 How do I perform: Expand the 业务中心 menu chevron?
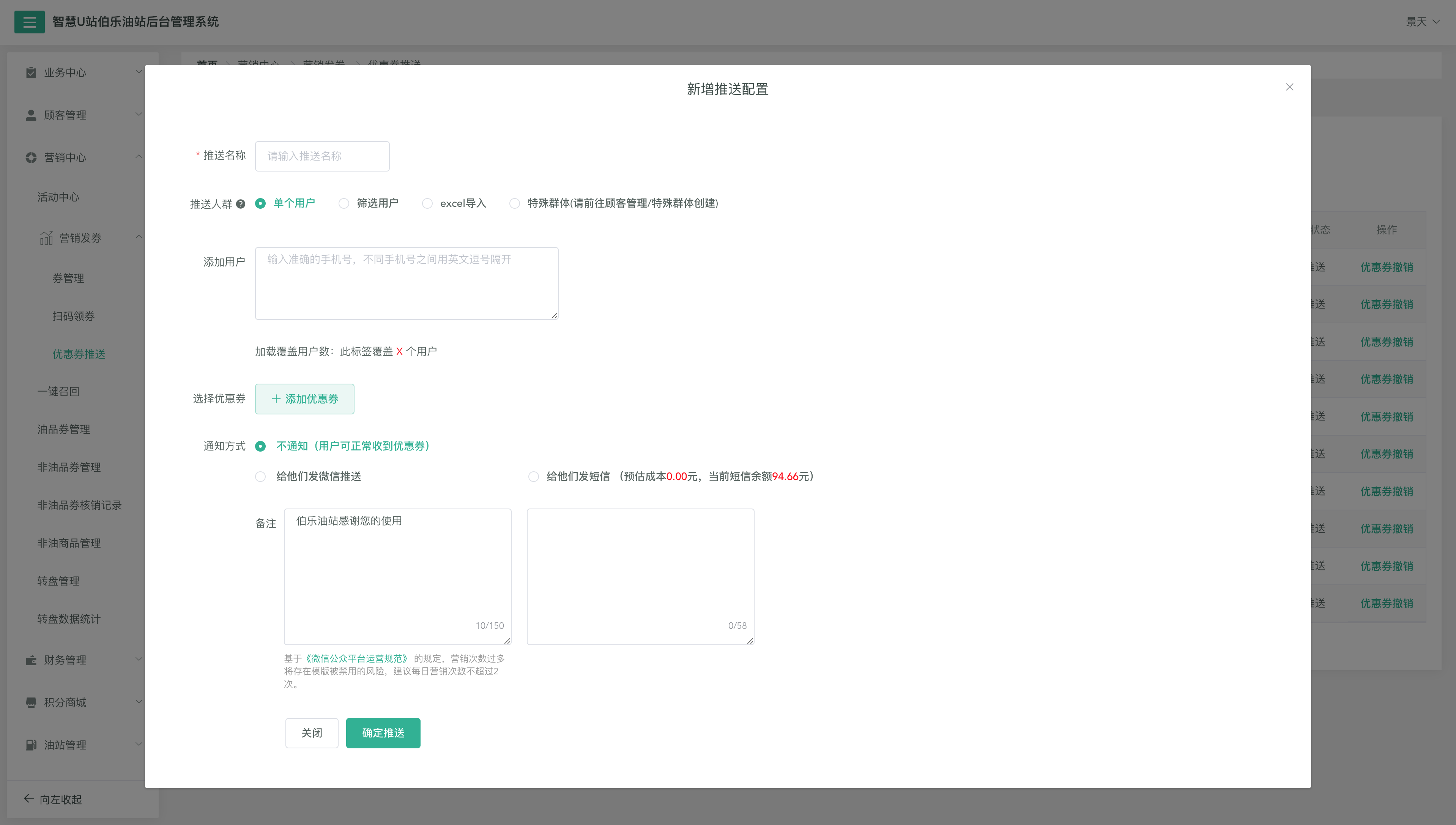click(x=139, y=71)
